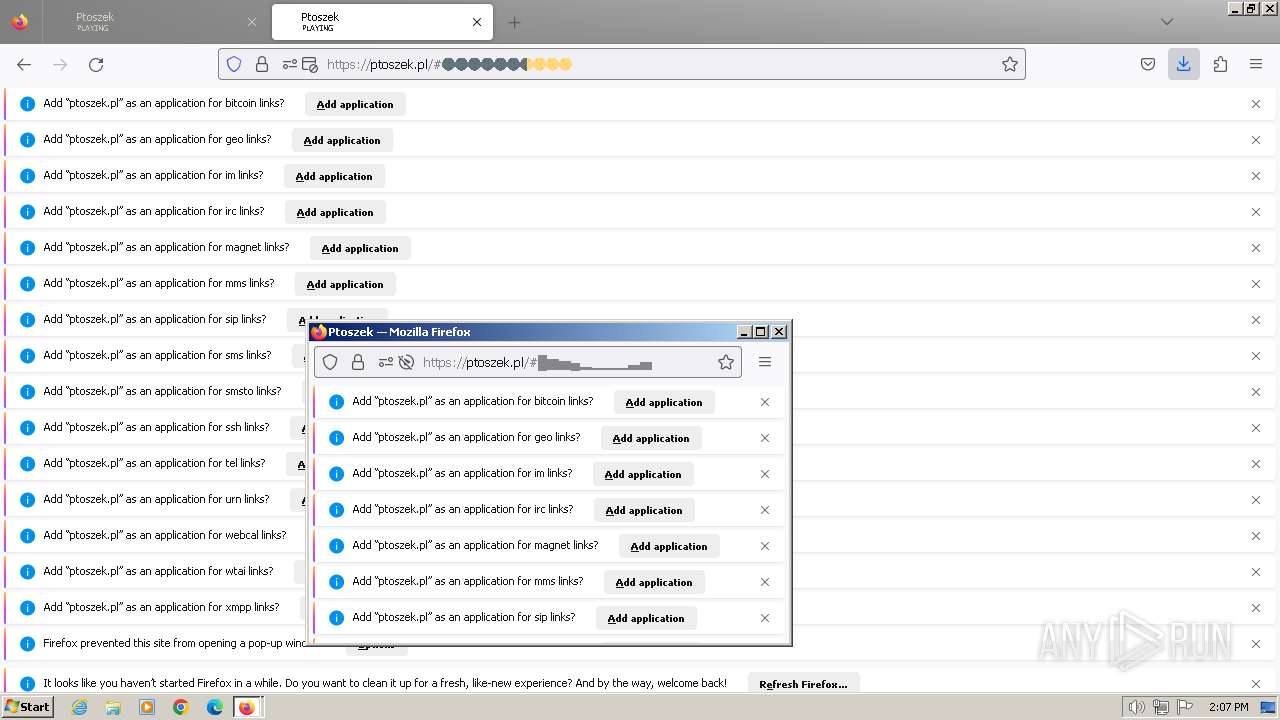Open permissions icon in main window URL bar

point(290,64)
